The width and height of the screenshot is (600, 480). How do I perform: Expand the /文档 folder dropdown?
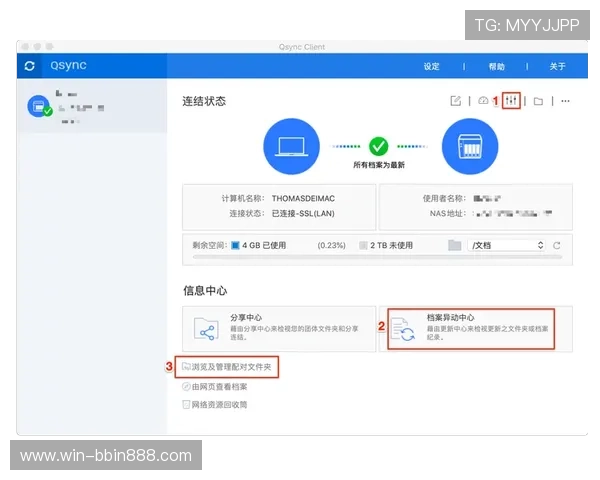(507, 245)
